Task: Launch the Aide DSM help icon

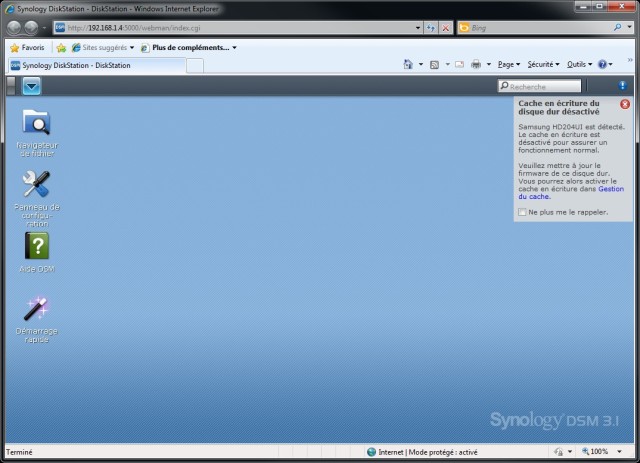Action: [36, 246]
